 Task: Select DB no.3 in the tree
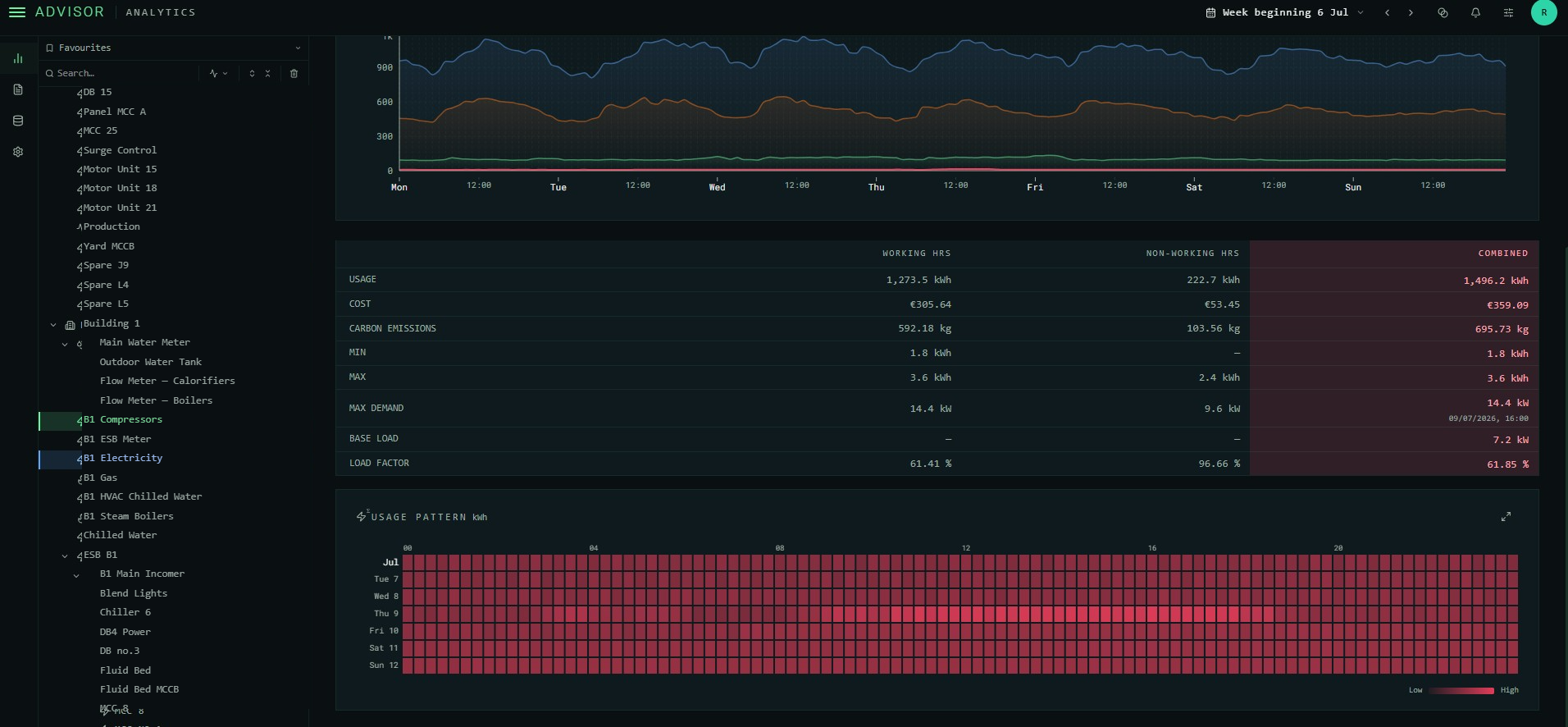pyautogui.click(x=120, y=651)
